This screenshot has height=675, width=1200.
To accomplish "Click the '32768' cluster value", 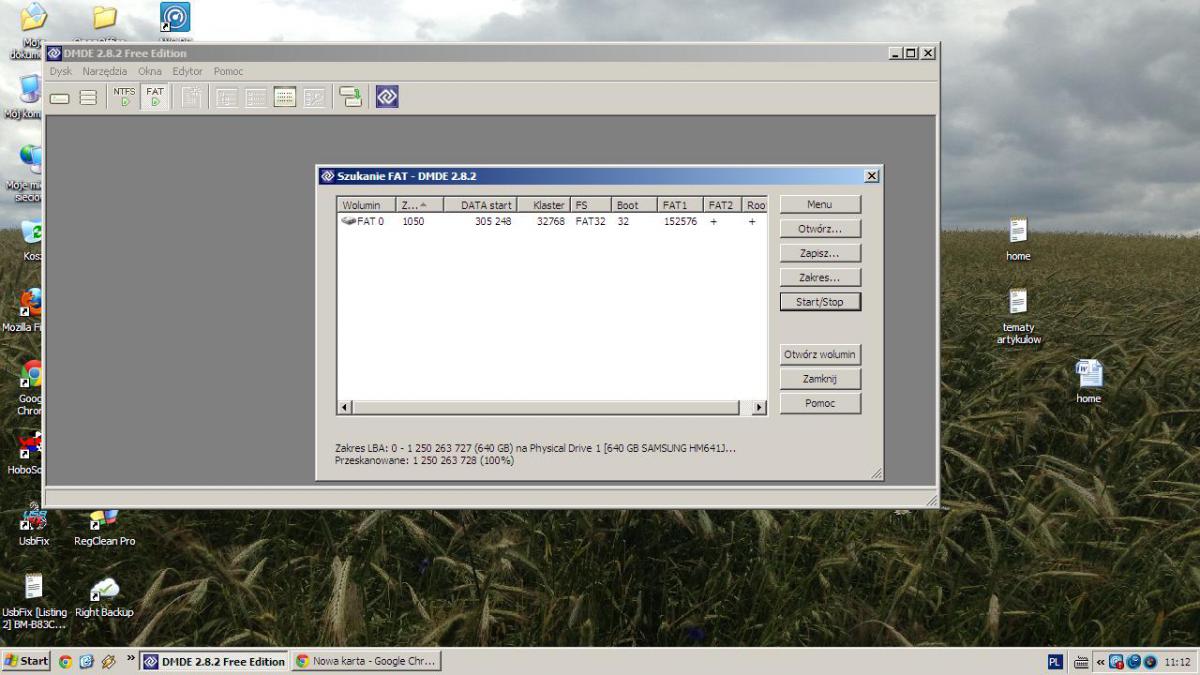I will point(551,221).
